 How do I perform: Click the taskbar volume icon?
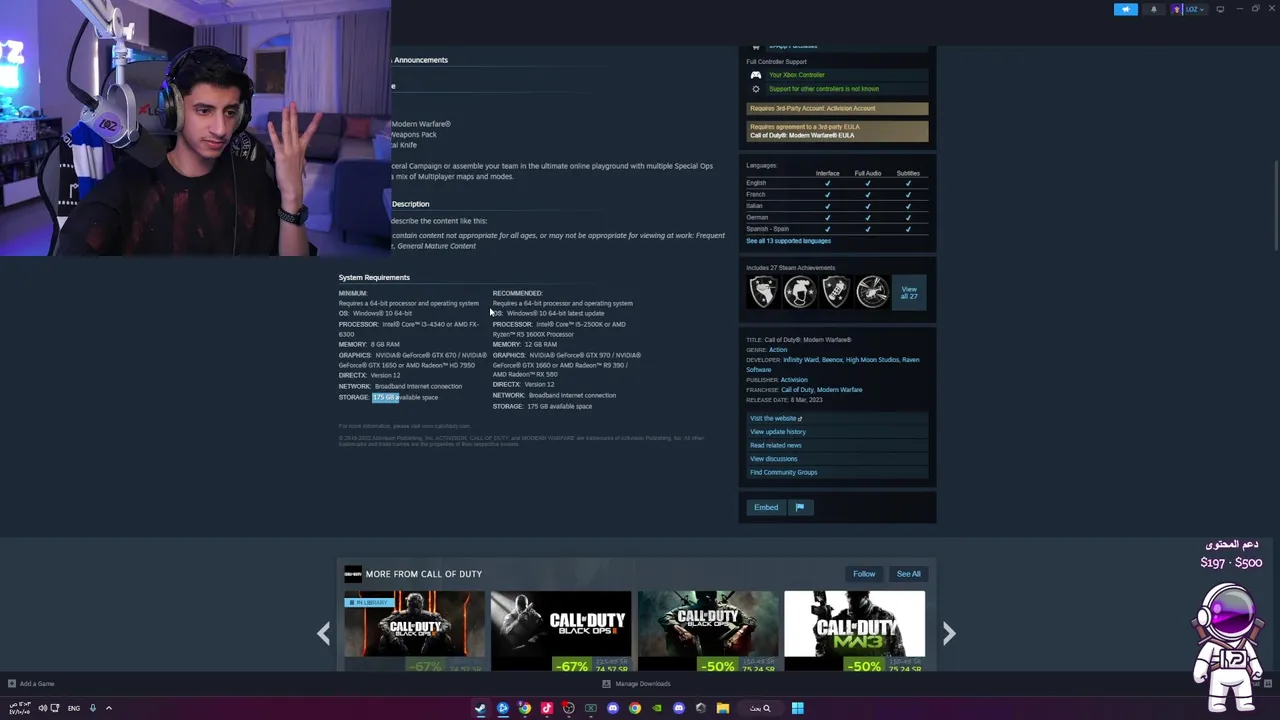tap(42, 708)
